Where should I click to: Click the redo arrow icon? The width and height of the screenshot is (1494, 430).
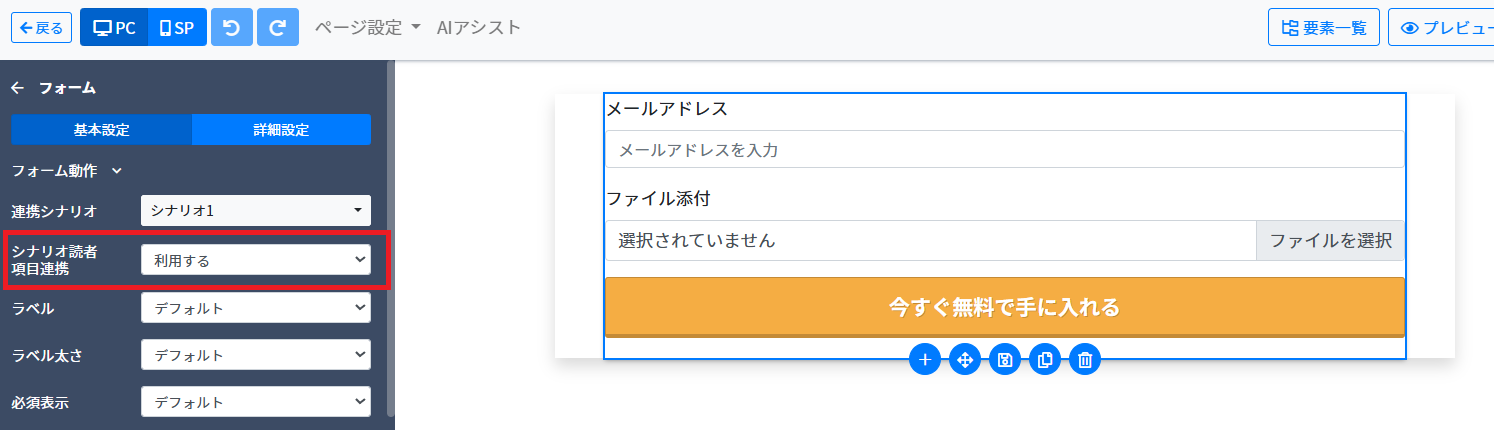click(x=277, y=28)
